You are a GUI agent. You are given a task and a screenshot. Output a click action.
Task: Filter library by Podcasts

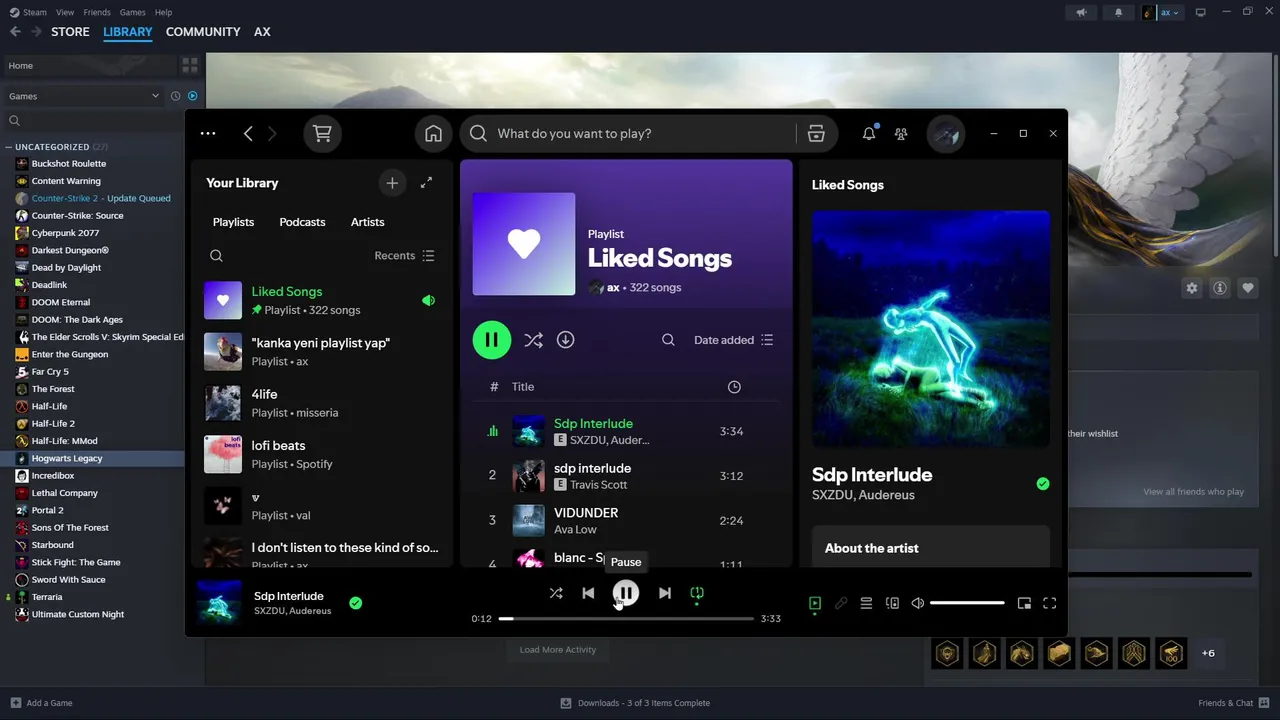point(302,222)
